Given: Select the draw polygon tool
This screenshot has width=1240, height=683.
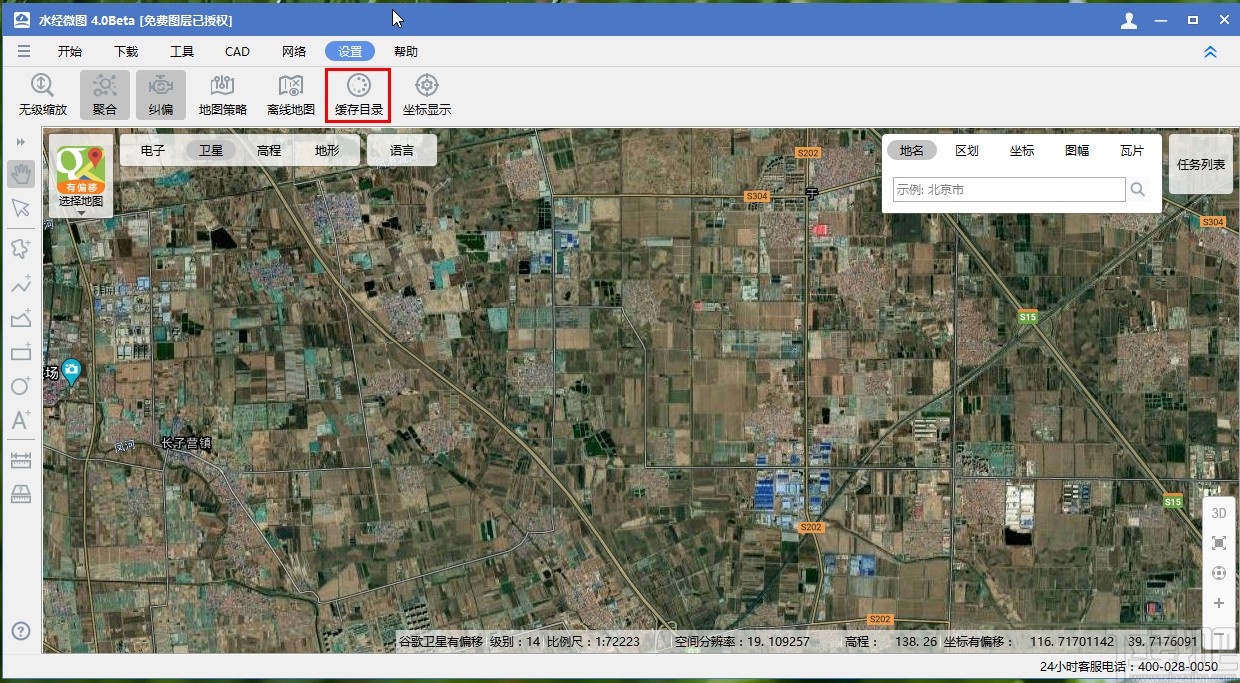Looking at the screenshot, I should tap(21, 248).
